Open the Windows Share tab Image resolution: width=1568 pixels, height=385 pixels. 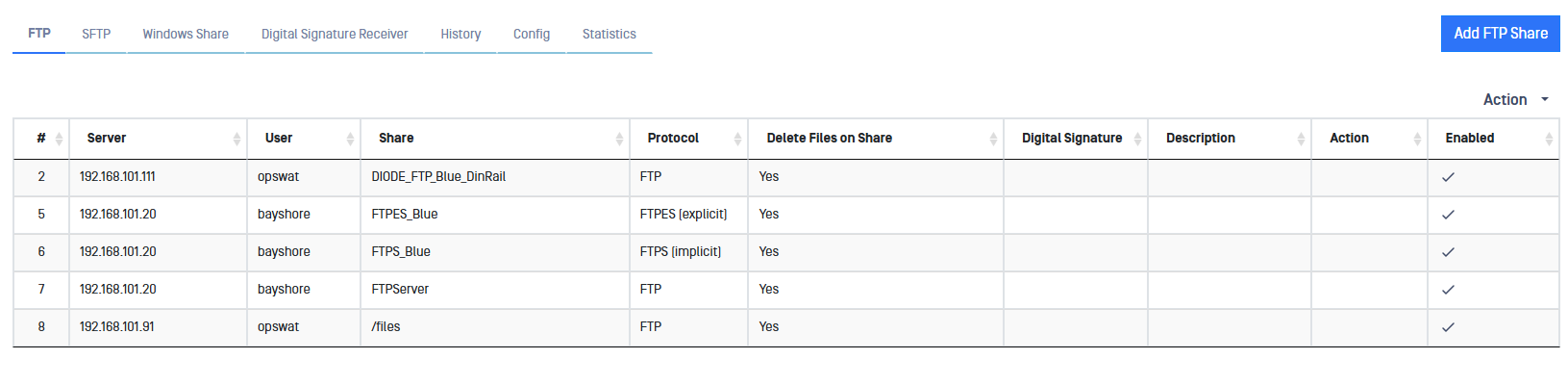(186, 34)
